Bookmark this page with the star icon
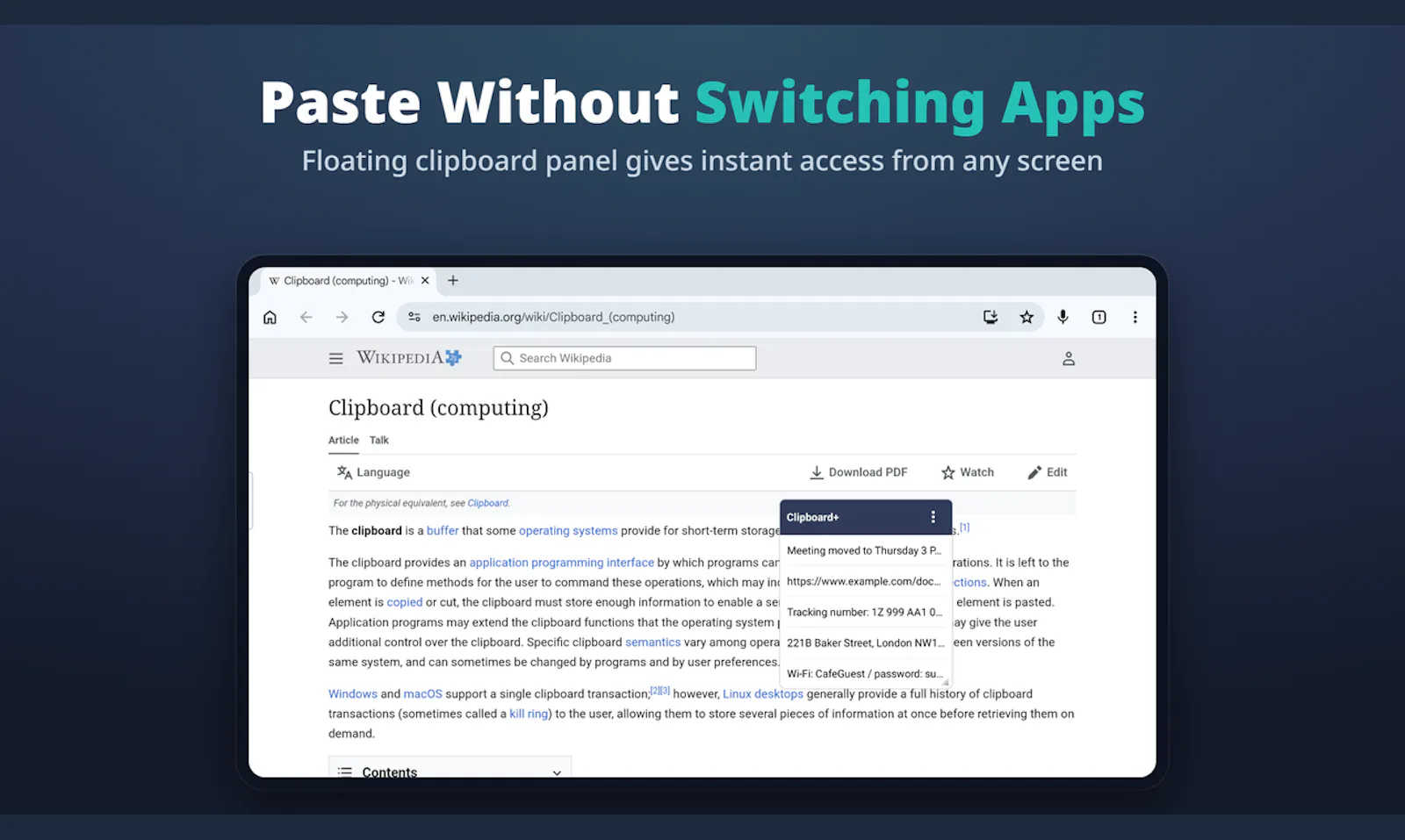The width and height of the screenshot is (1405, 840). point(1027,317)
